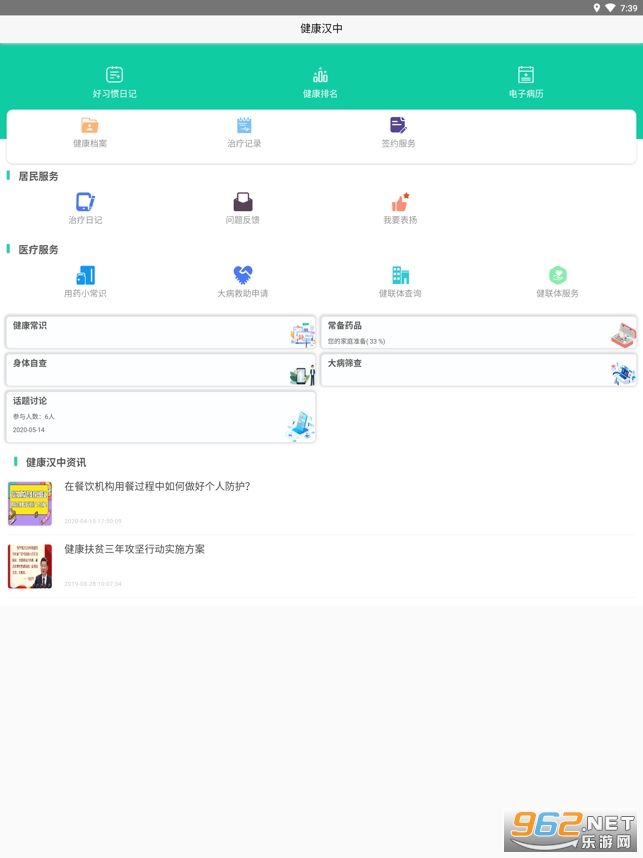Tap the medicine box illustration on 常备药品
This screenshot has height=858, width=643.
623,334
